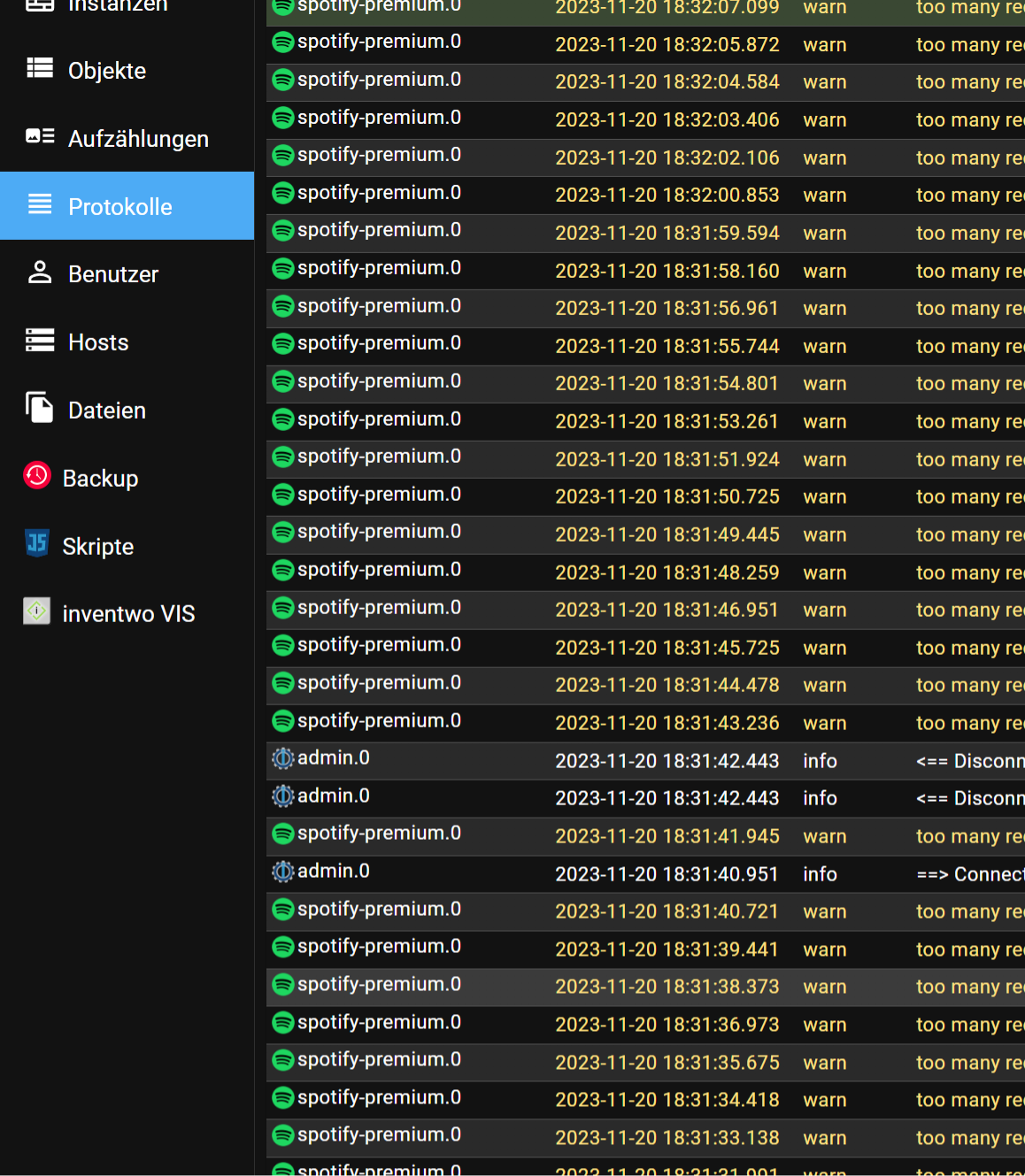Screen dimensions: 1025x1176
Task: Open Aufzählungen in the sidebar
Action: point(127,139)
